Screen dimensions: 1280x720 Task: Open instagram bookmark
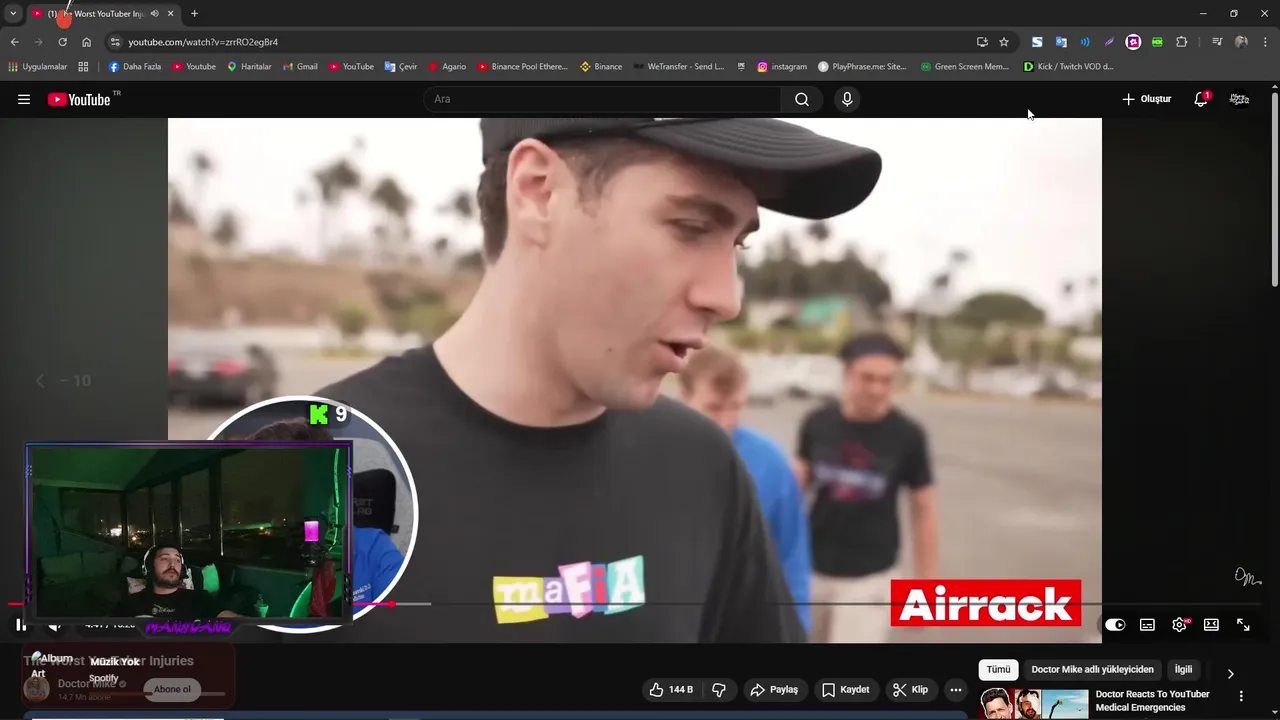[782, 67]
